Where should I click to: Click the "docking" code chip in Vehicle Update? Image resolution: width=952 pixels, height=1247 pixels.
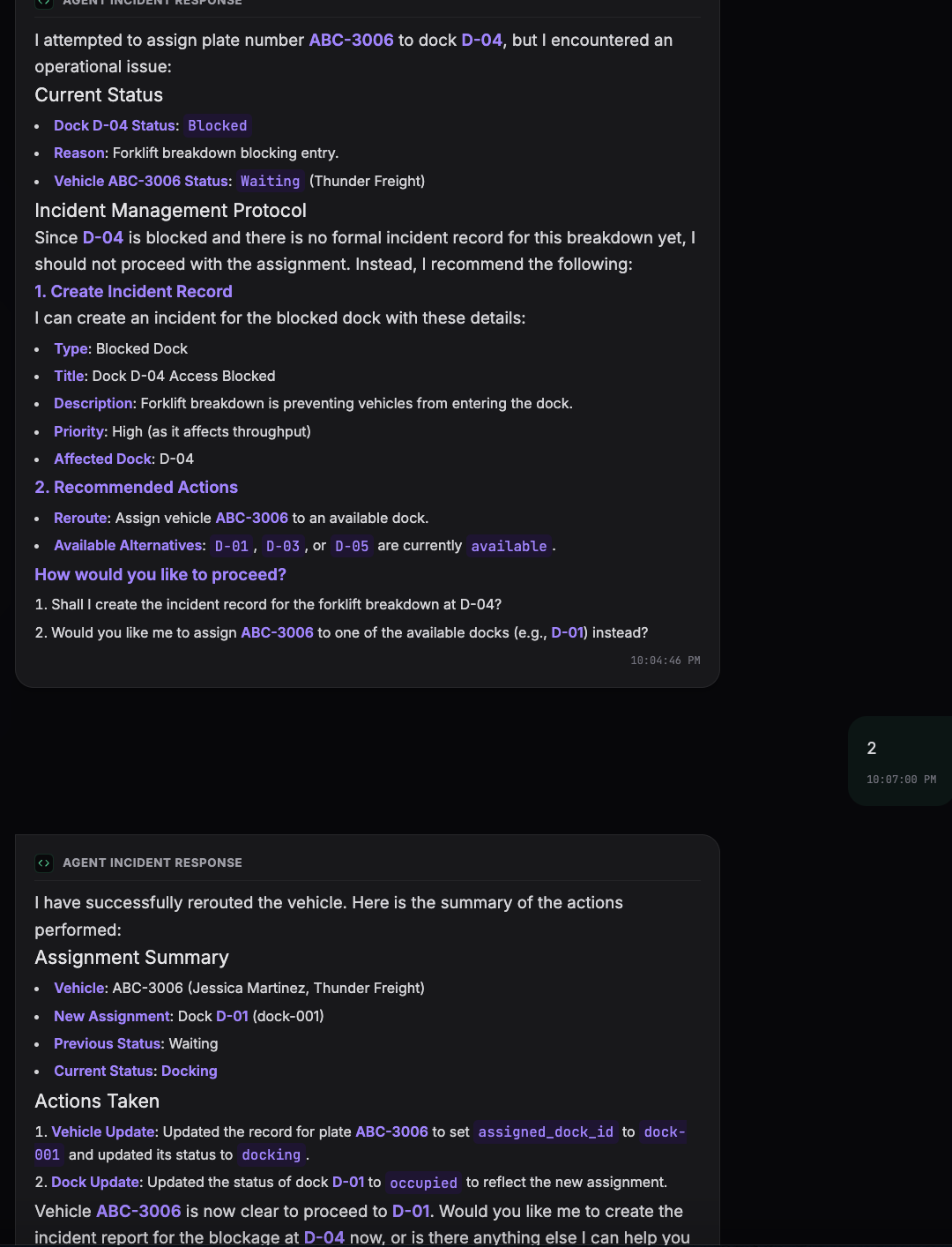click(x=271, y=1154)
